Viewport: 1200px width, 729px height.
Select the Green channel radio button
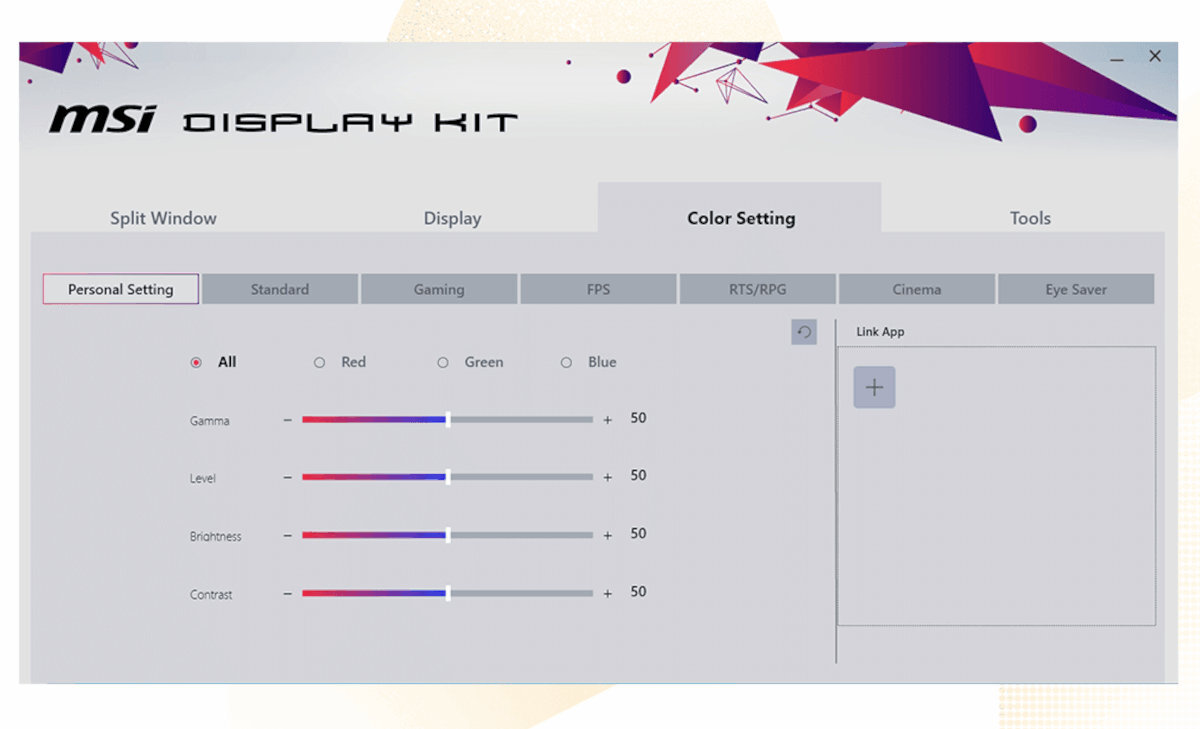[x=443, y=363]
